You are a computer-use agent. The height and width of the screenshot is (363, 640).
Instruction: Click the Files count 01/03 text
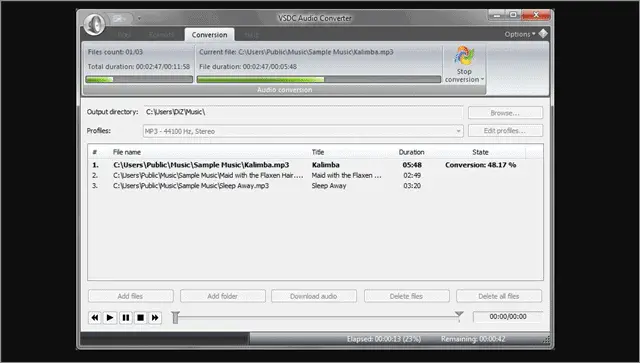pyautogui.click(x=115, y=52)
